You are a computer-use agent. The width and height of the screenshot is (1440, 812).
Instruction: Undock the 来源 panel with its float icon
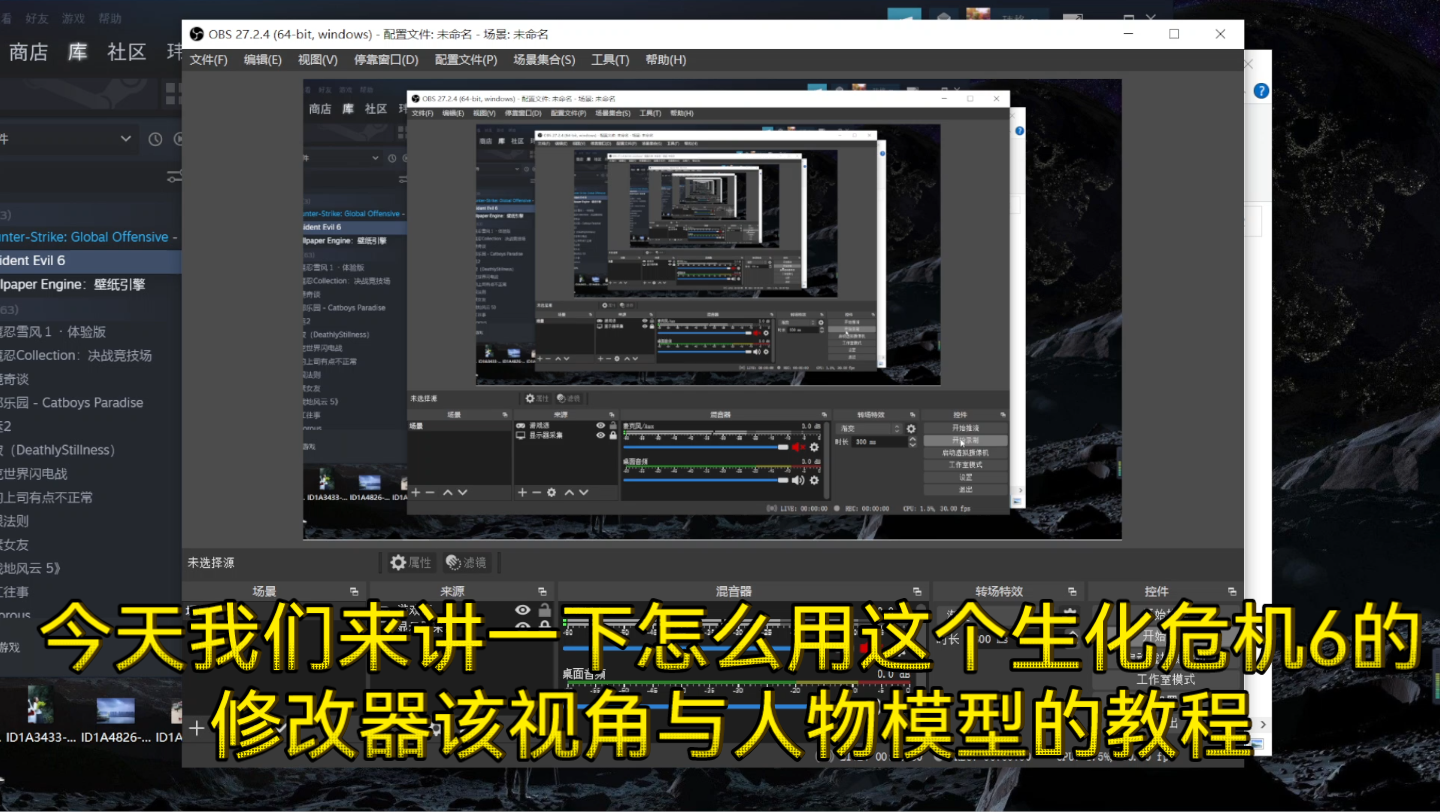(x=541, y=592)
